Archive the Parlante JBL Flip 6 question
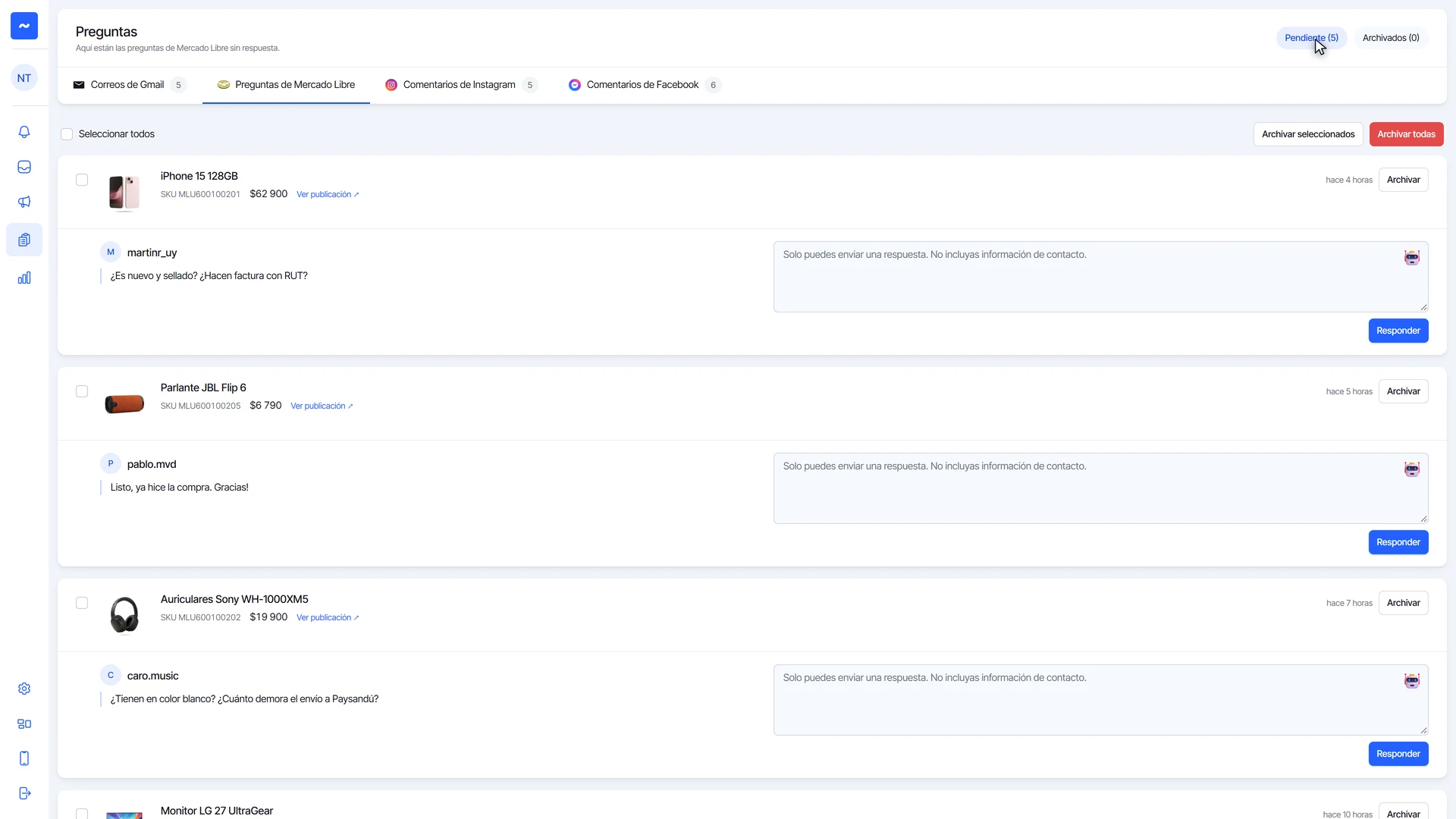 (x=1403, y=391)
